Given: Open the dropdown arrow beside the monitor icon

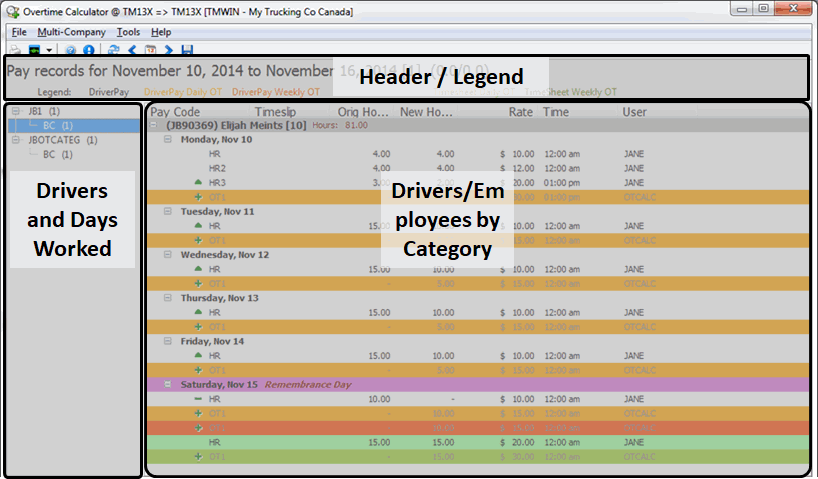Looking at the screenshot, I should 49,49.
